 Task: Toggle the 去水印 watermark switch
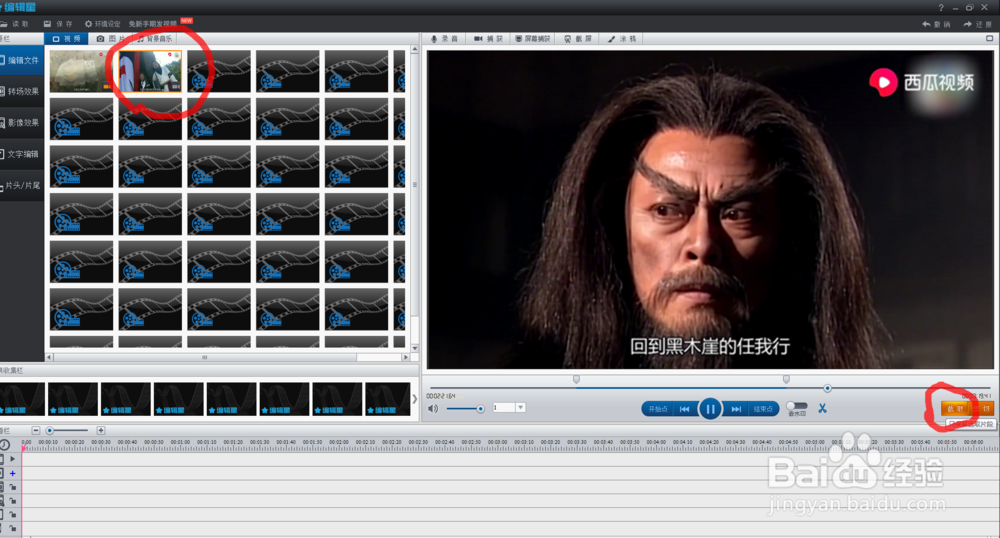[x=797, y=405]
